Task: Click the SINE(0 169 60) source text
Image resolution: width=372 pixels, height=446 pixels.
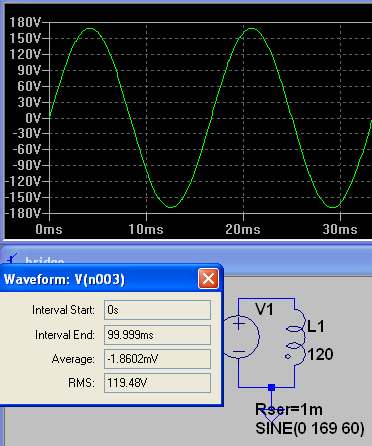Action: click(310, 428)
